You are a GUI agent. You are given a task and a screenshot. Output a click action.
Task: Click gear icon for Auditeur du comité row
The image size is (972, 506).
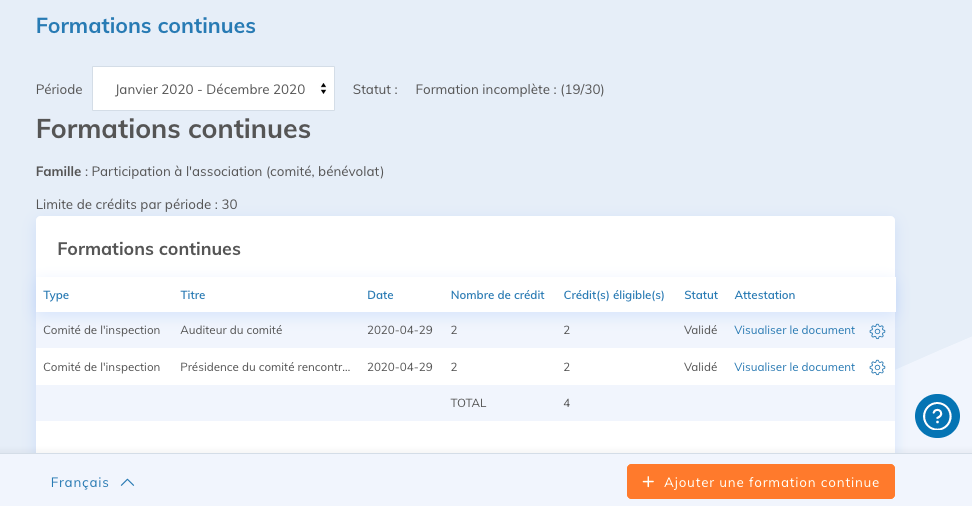click(877, 331)
